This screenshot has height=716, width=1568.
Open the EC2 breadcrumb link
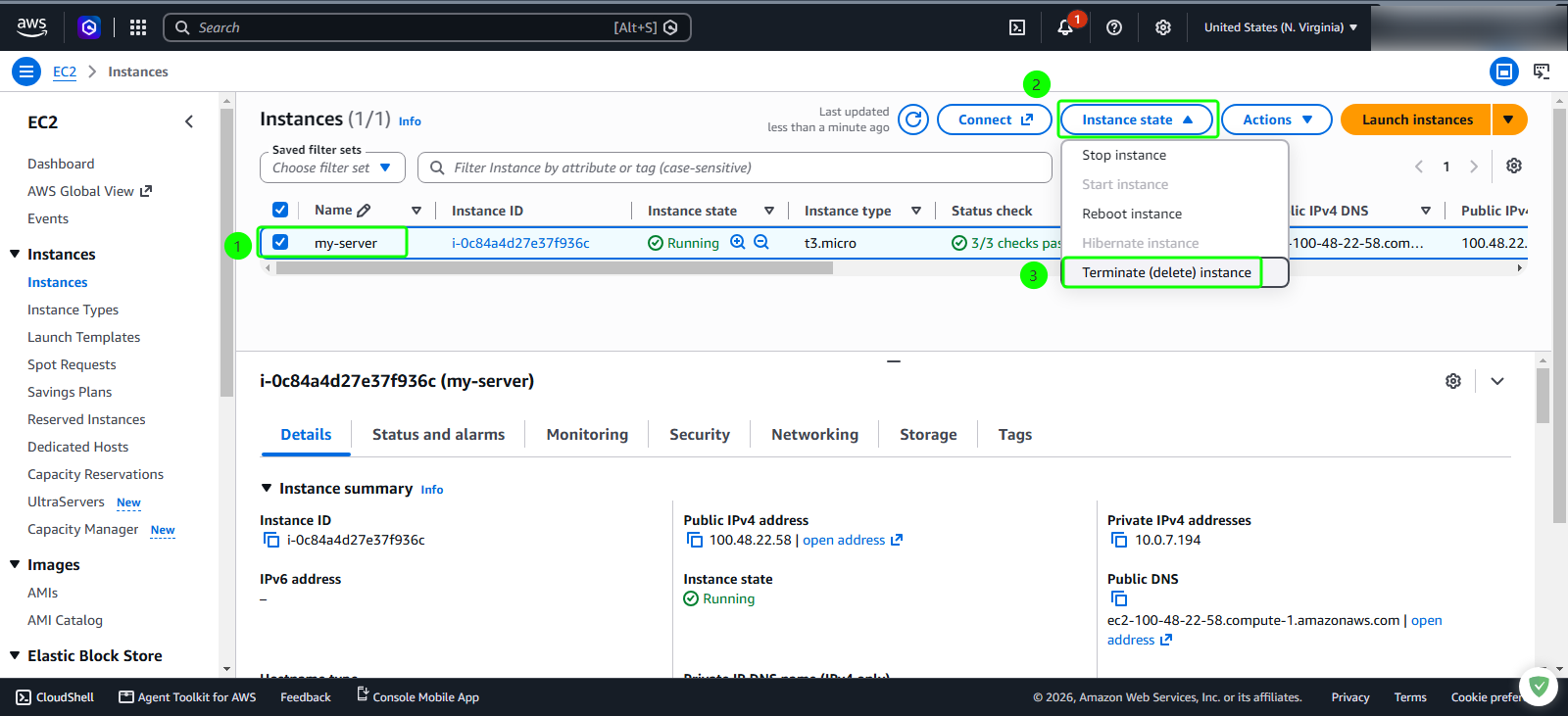coord(65,72)
